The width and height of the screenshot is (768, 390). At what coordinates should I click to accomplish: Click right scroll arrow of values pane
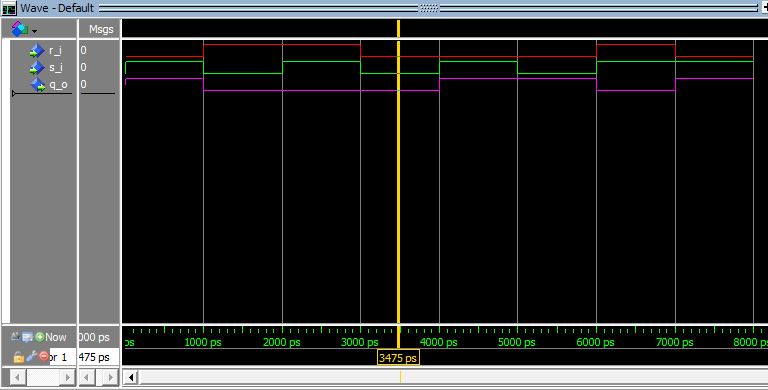click(111, 378)
